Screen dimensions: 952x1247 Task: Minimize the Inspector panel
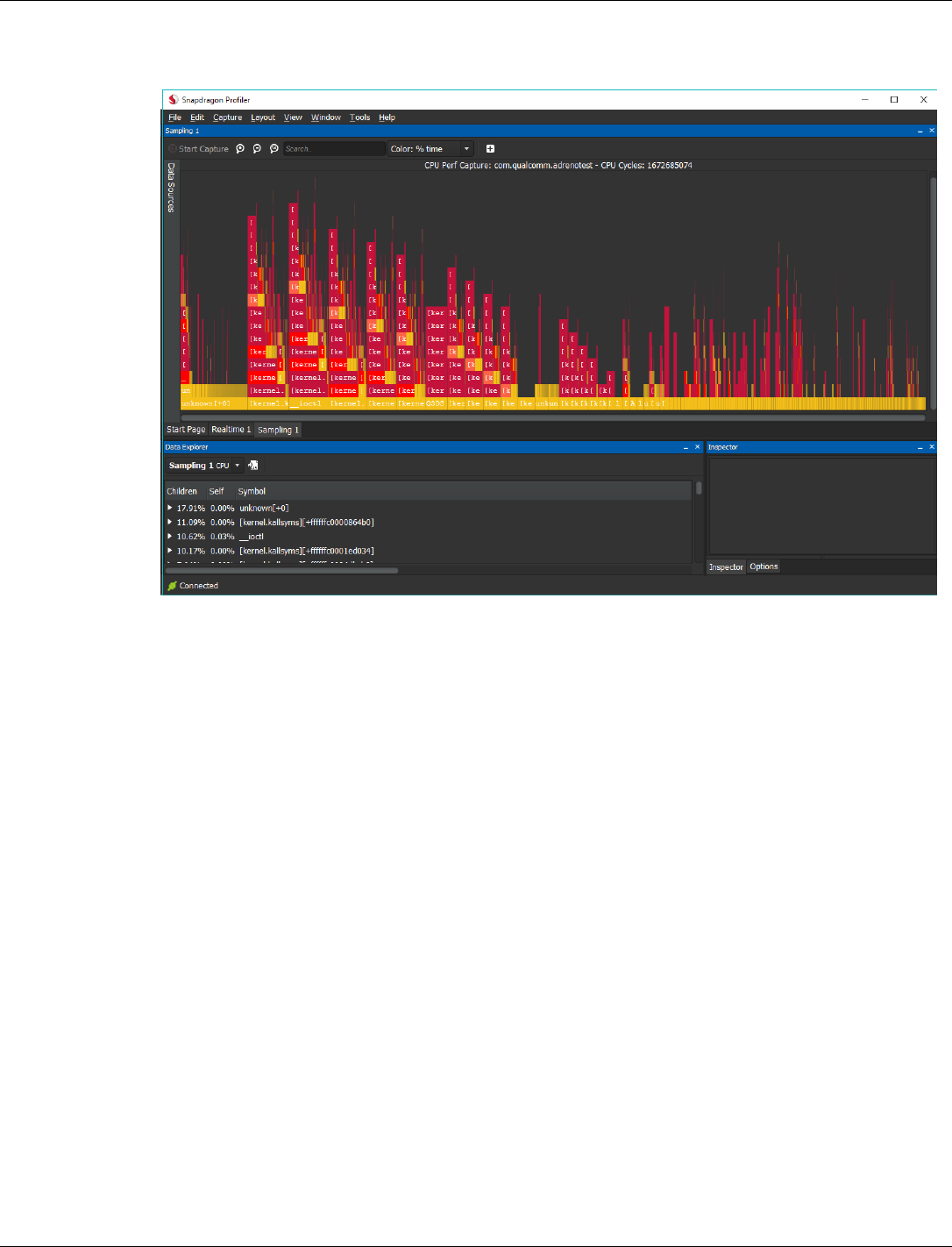pyautogui.click(x=920, y=447)
